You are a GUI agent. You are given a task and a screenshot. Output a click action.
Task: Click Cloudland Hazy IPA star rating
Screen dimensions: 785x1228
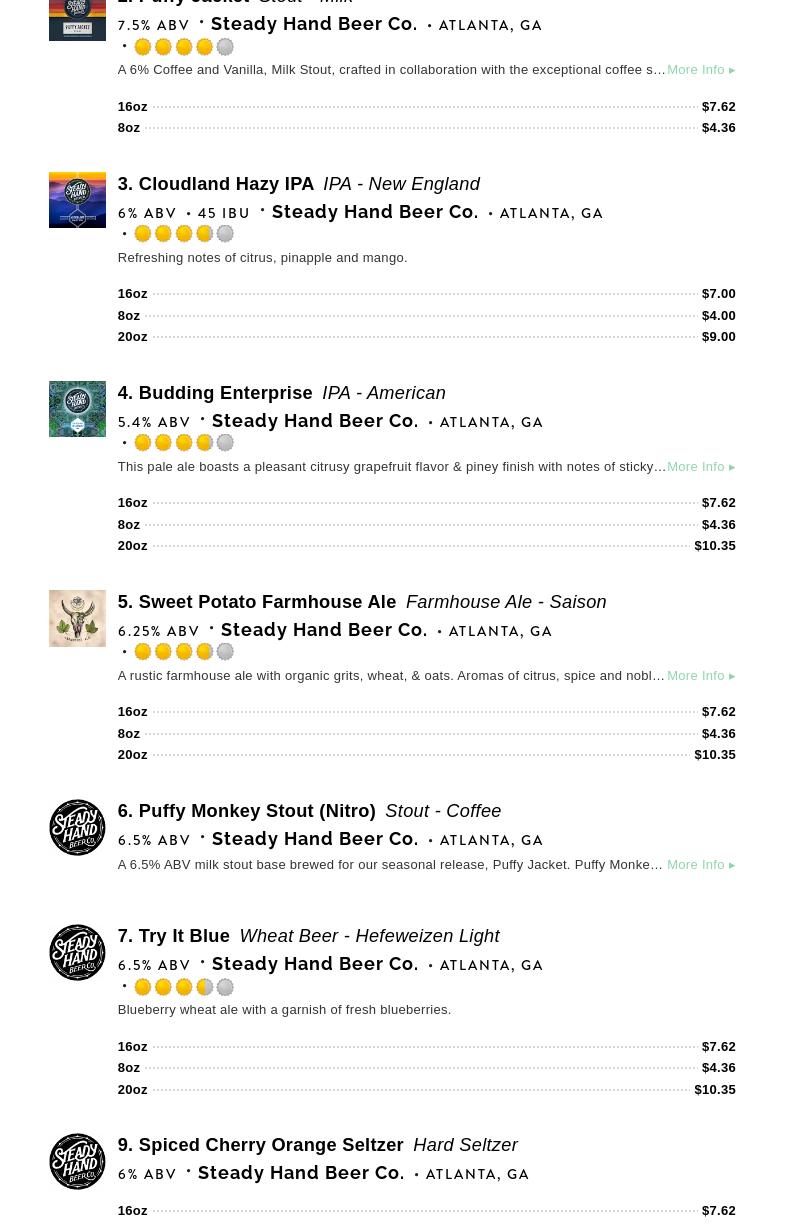[x=183, y=234]
